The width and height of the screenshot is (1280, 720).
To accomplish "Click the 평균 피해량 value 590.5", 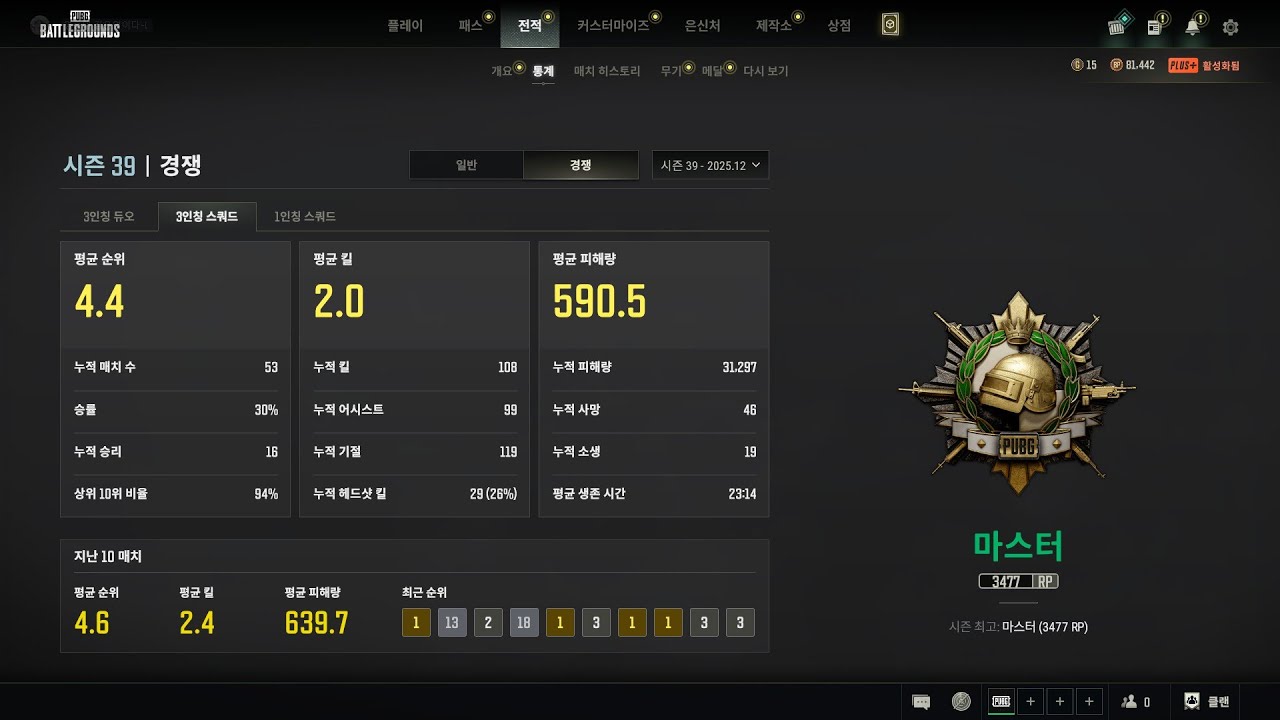I will pyautogui.click(x=599, y=301).
